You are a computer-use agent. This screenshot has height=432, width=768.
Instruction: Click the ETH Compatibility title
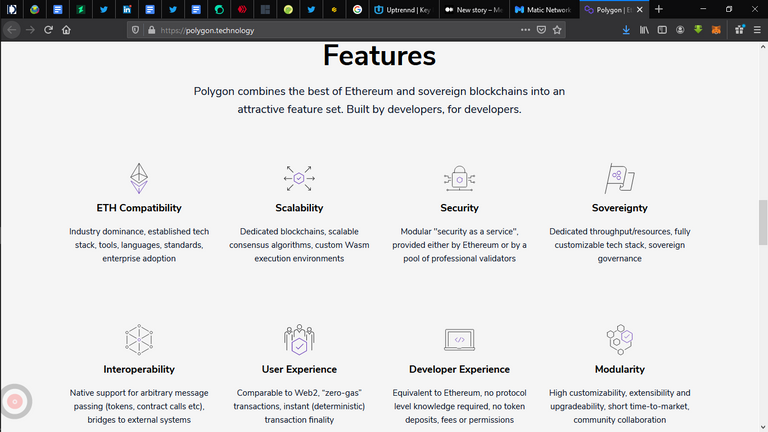[139, 208]
